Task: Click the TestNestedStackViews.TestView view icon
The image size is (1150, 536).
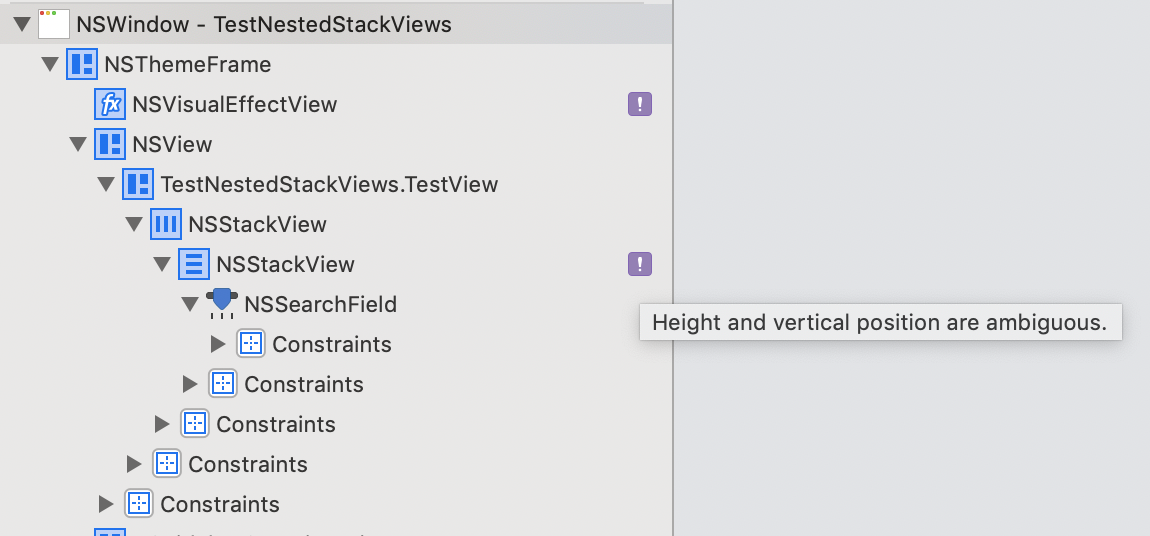Action: [x=138, y=183]
